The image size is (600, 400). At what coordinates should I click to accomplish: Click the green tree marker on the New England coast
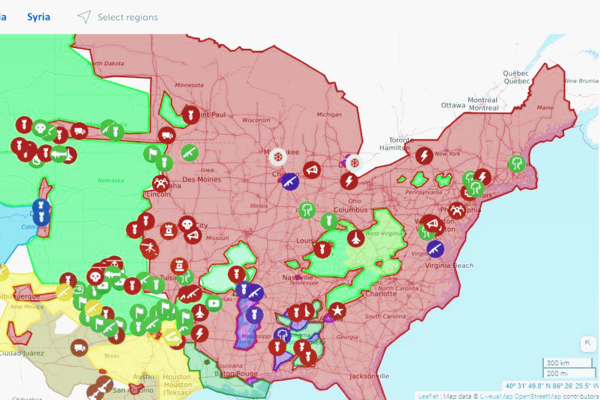coord(517,163)
